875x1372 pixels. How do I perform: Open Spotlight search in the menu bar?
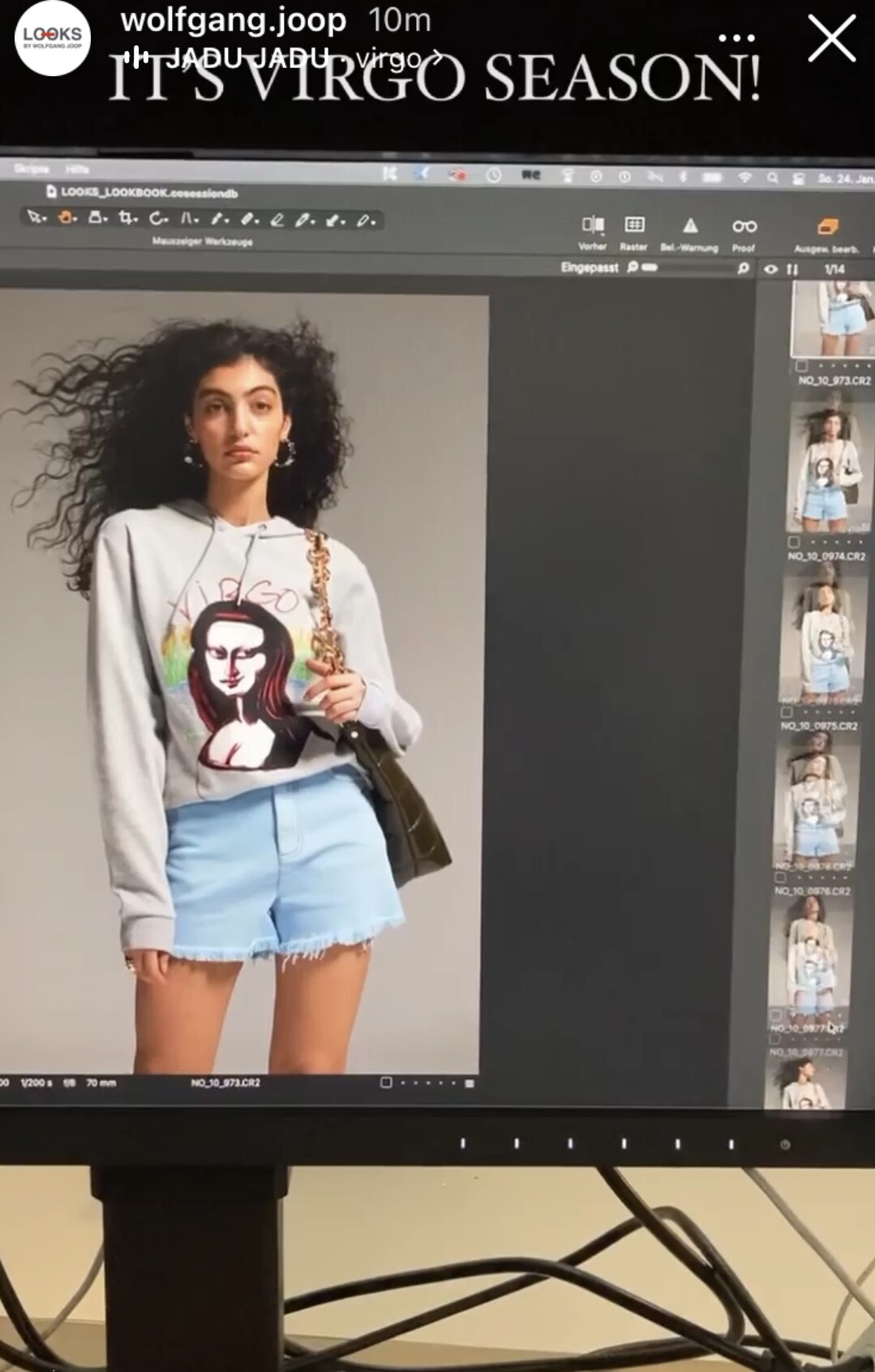pos(773,178)
